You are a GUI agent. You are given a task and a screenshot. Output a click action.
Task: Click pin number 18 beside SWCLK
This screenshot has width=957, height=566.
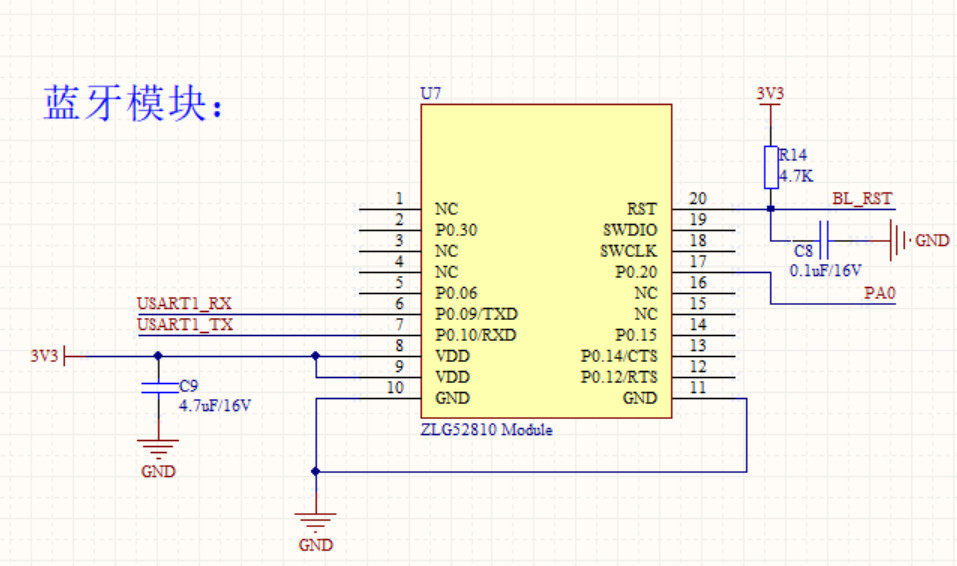pos(698,241)
